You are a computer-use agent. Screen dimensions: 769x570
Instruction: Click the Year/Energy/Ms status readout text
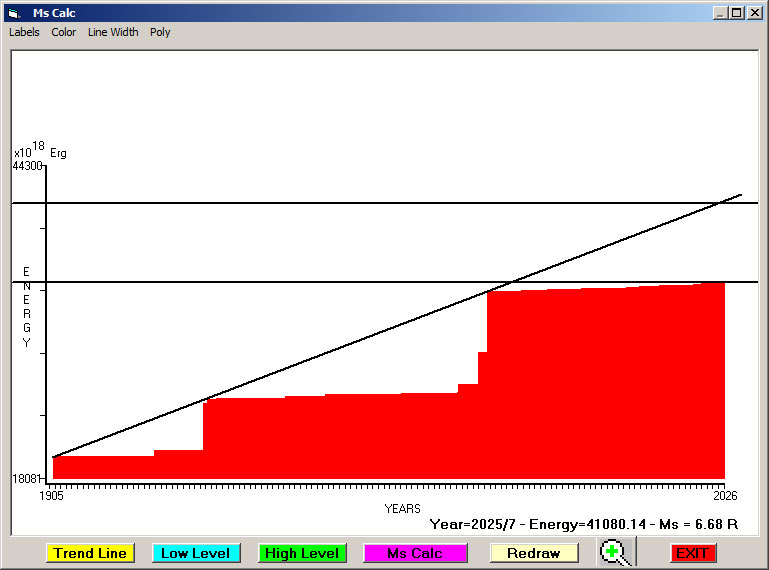pos(583,523)
